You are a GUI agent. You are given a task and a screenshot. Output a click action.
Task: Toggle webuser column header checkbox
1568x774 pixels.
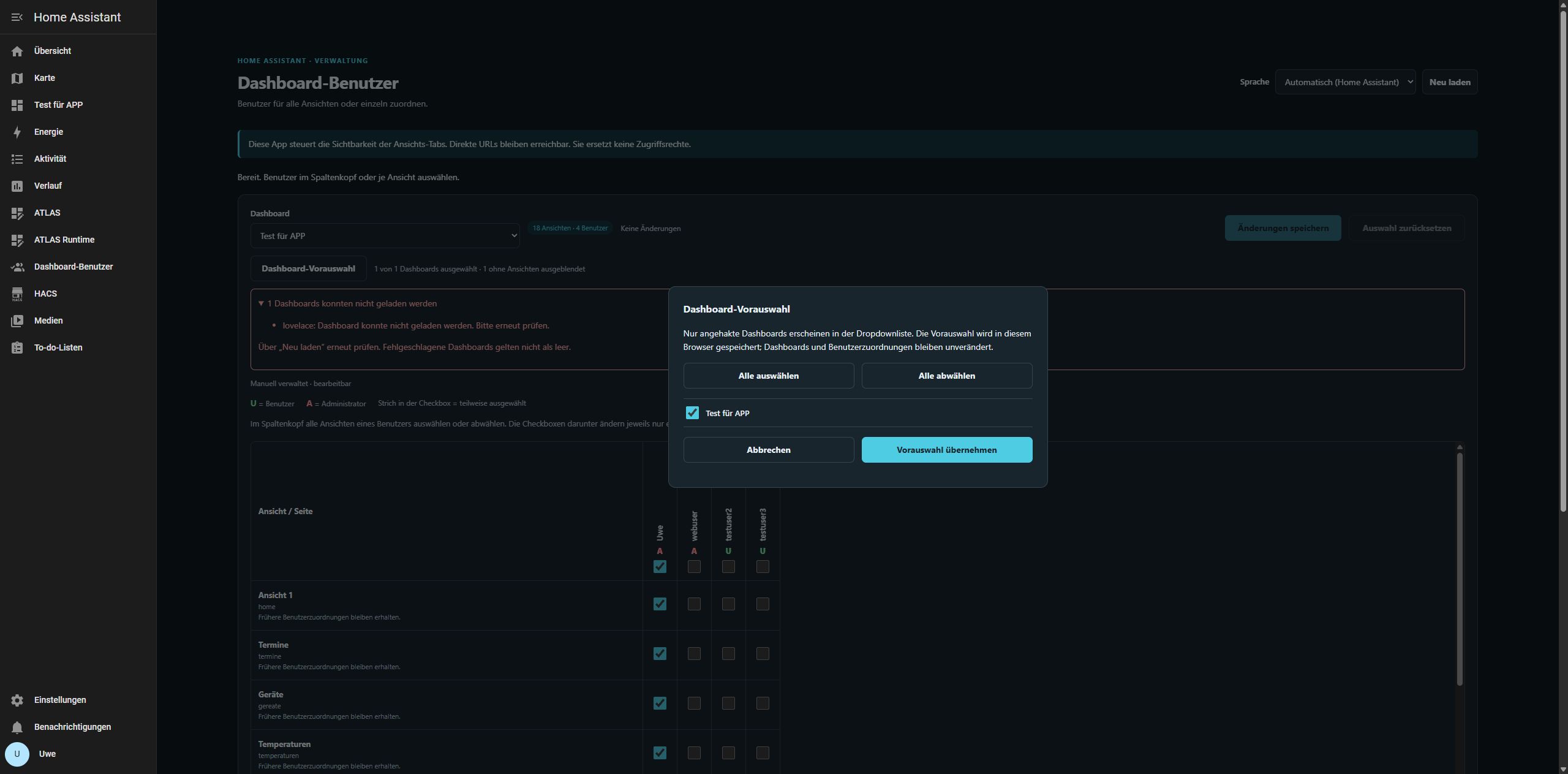point(694,567)
